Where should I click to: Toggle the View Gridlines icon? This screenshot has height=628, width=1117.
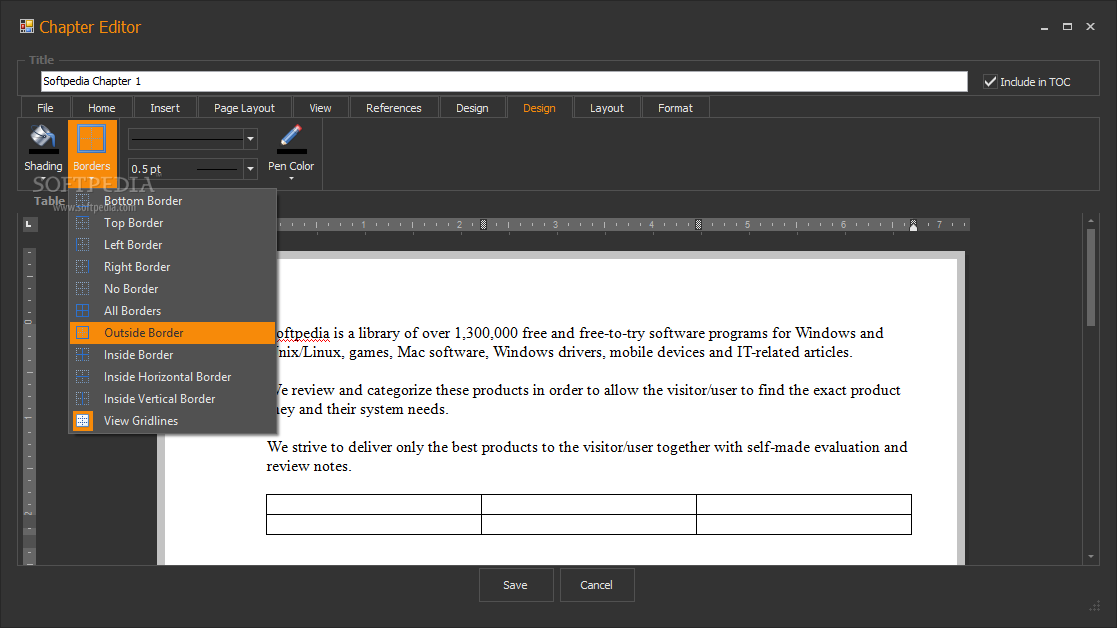[x=83, y=421]
